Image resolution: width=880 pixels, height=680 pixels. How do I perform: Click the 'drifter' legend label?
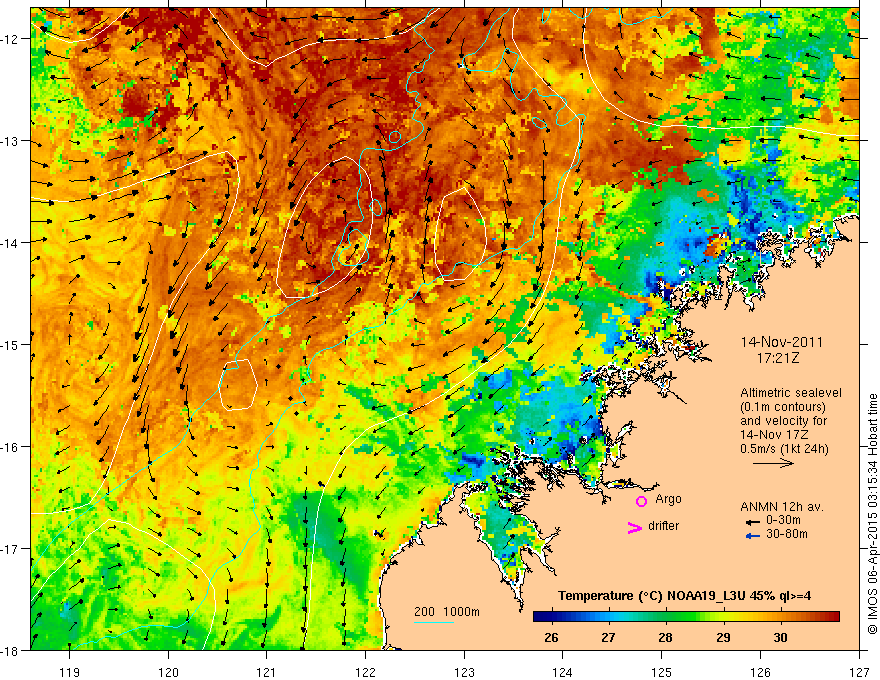click(663, 526)
